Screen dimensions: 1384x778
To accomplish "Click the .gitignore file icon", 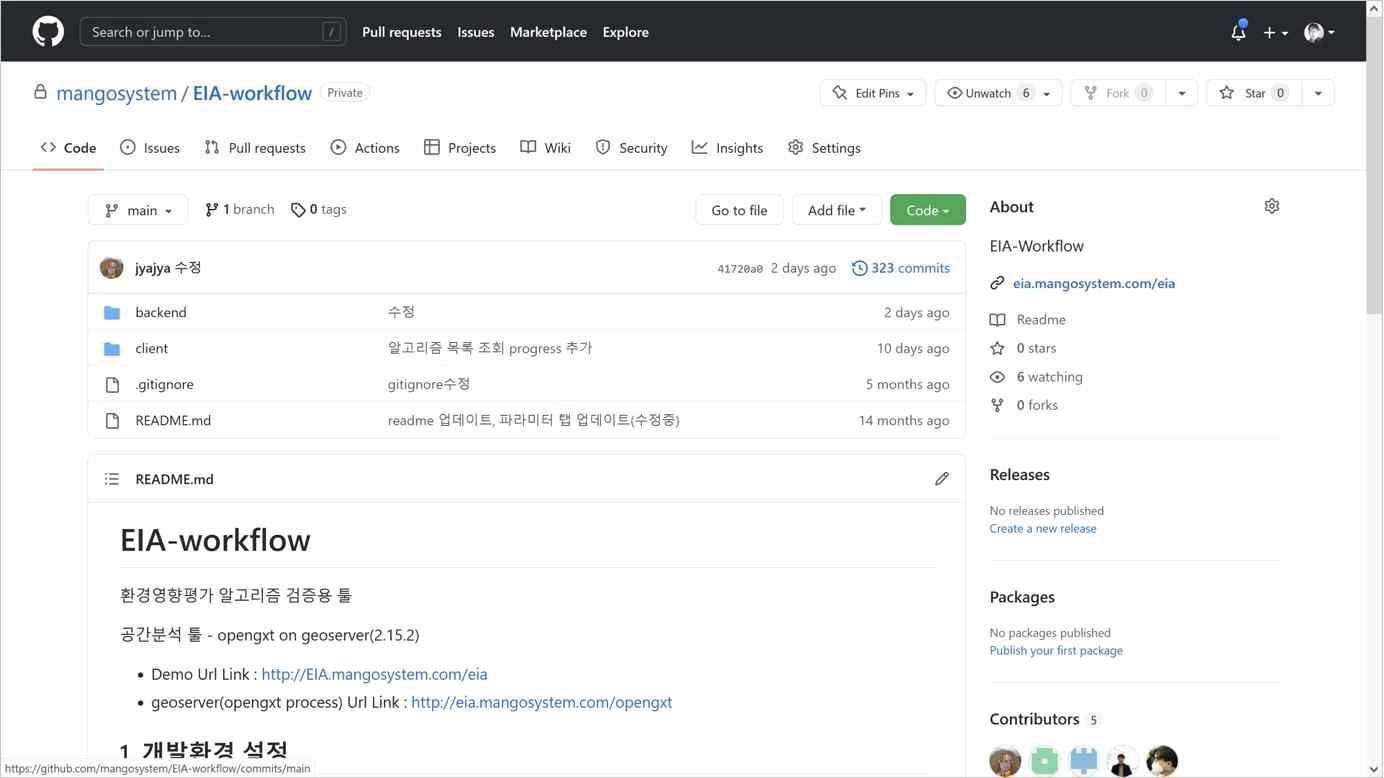I will coord(112,385).
